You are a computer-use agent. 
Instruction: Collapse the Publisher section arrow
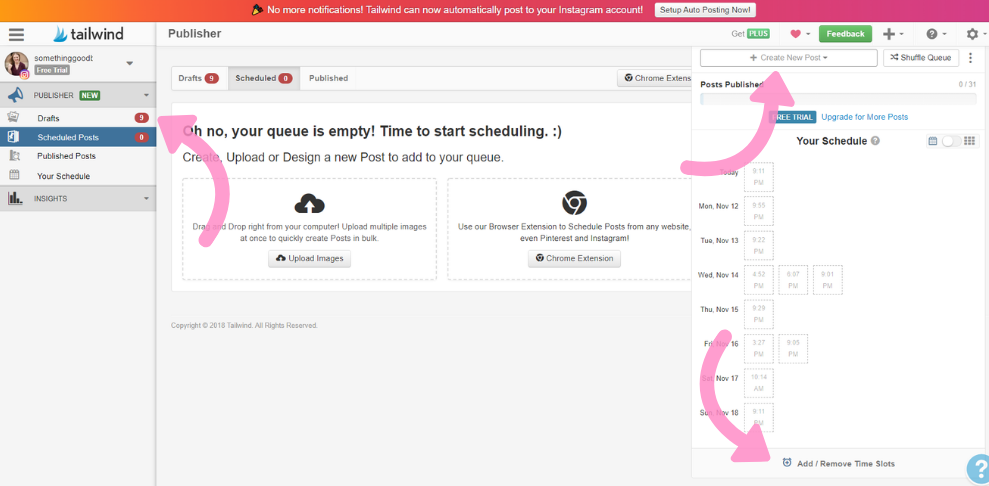pyautogui.click(x=146, y=96)
